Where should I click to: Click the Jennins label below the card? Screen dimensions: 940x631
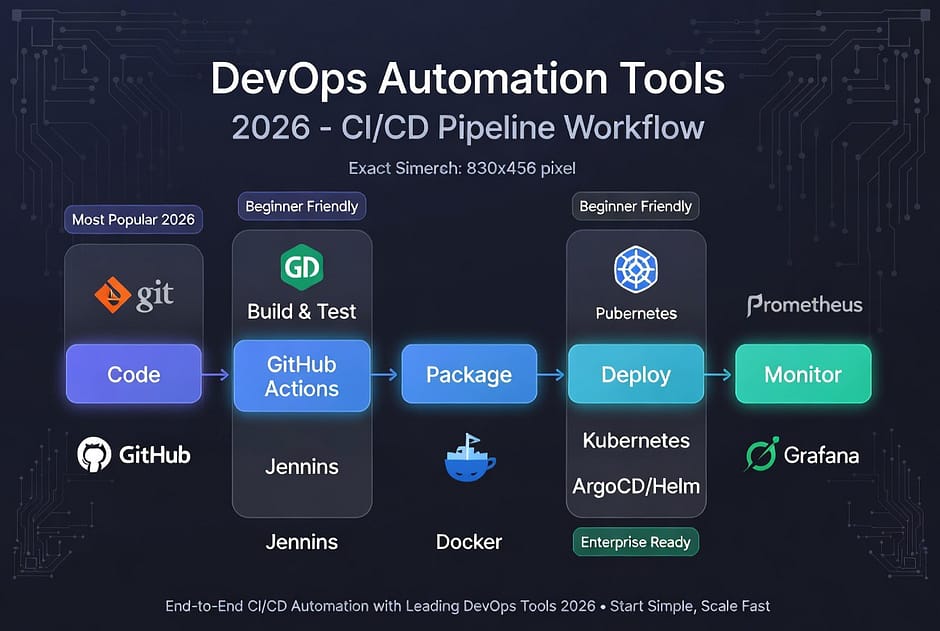(302, 542)
